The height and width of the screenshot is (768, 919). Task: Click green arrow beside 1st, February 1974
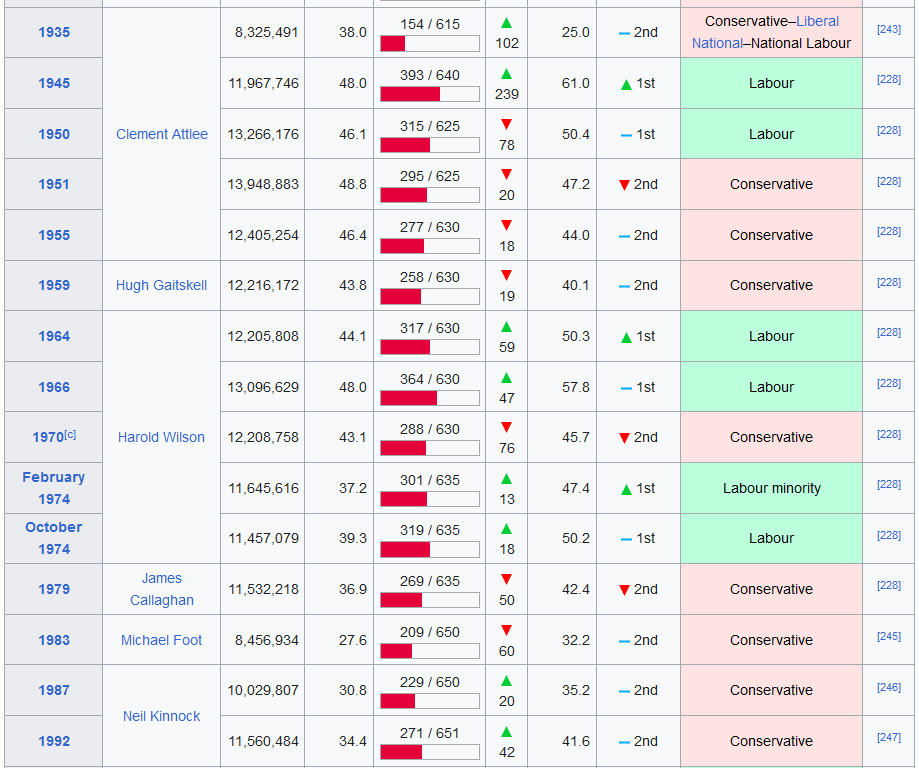pyautogui.click(x=626, y=490)
